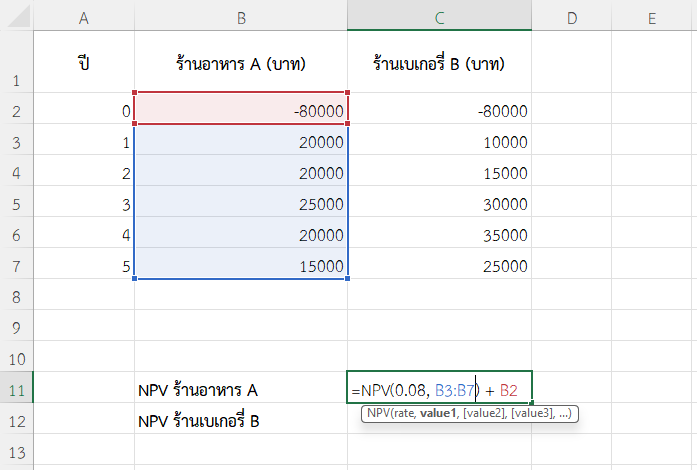Click year cell containing 3

tap(84, 201)
